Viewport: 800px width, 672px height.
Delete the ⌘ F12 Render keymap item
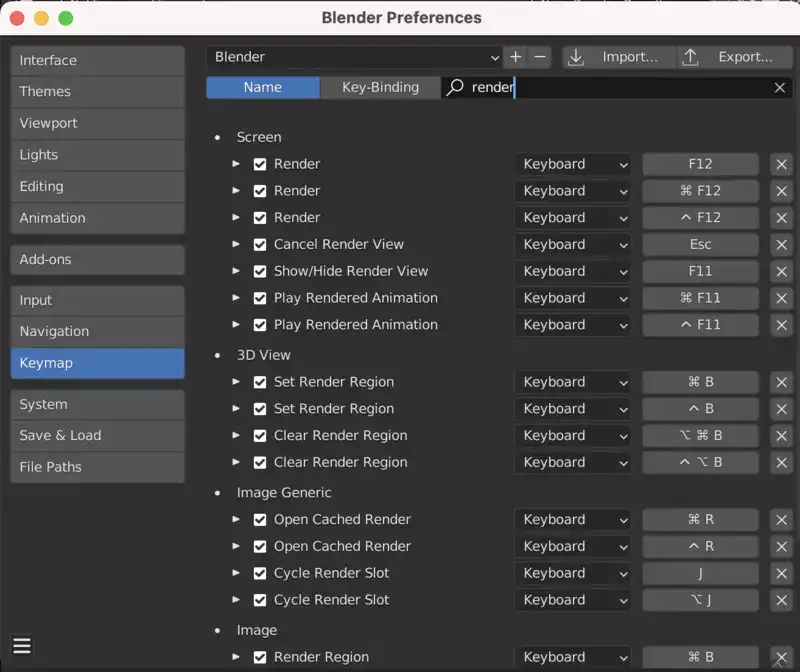coord(781,191)
